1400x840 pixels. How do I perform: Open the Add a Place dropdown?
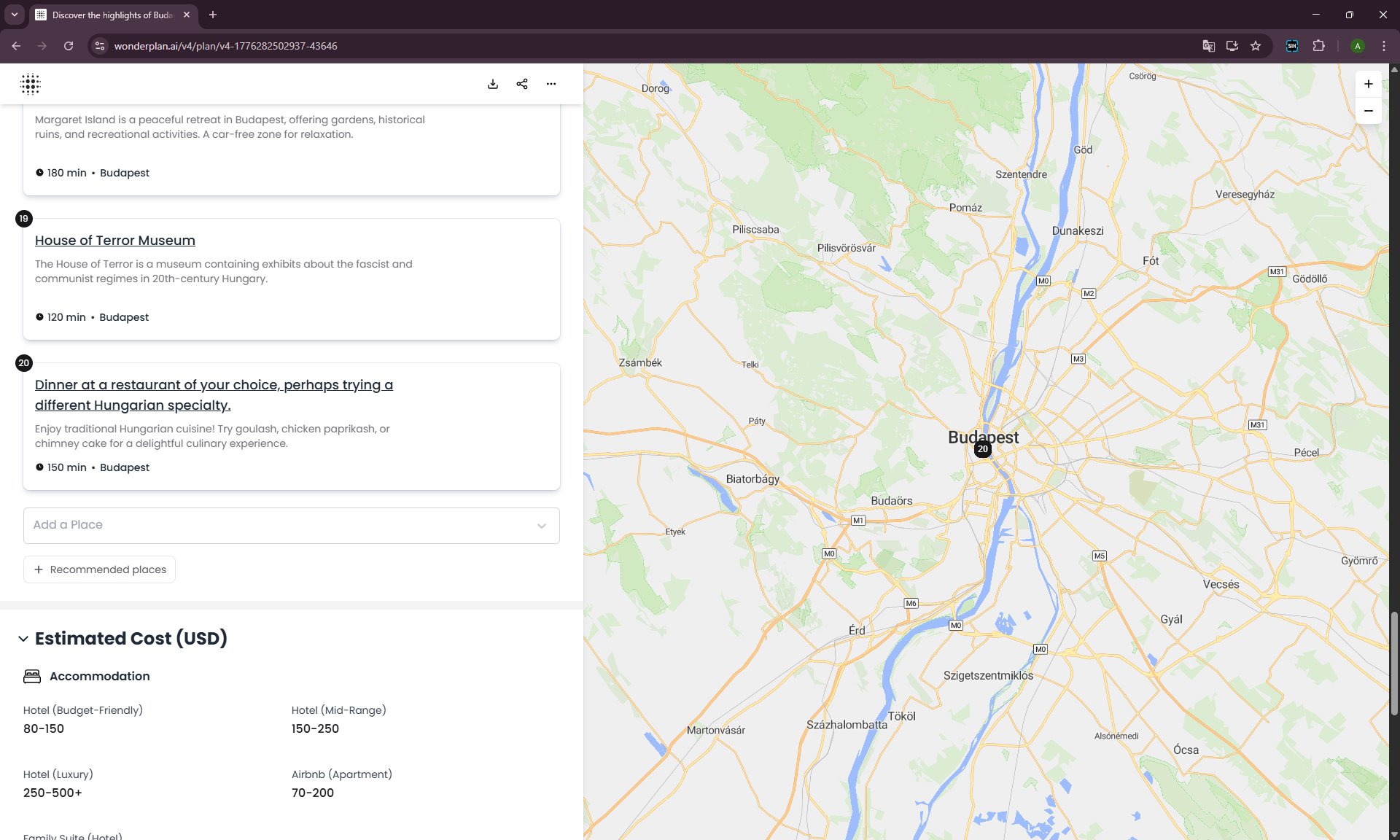(x=292, y=525)
